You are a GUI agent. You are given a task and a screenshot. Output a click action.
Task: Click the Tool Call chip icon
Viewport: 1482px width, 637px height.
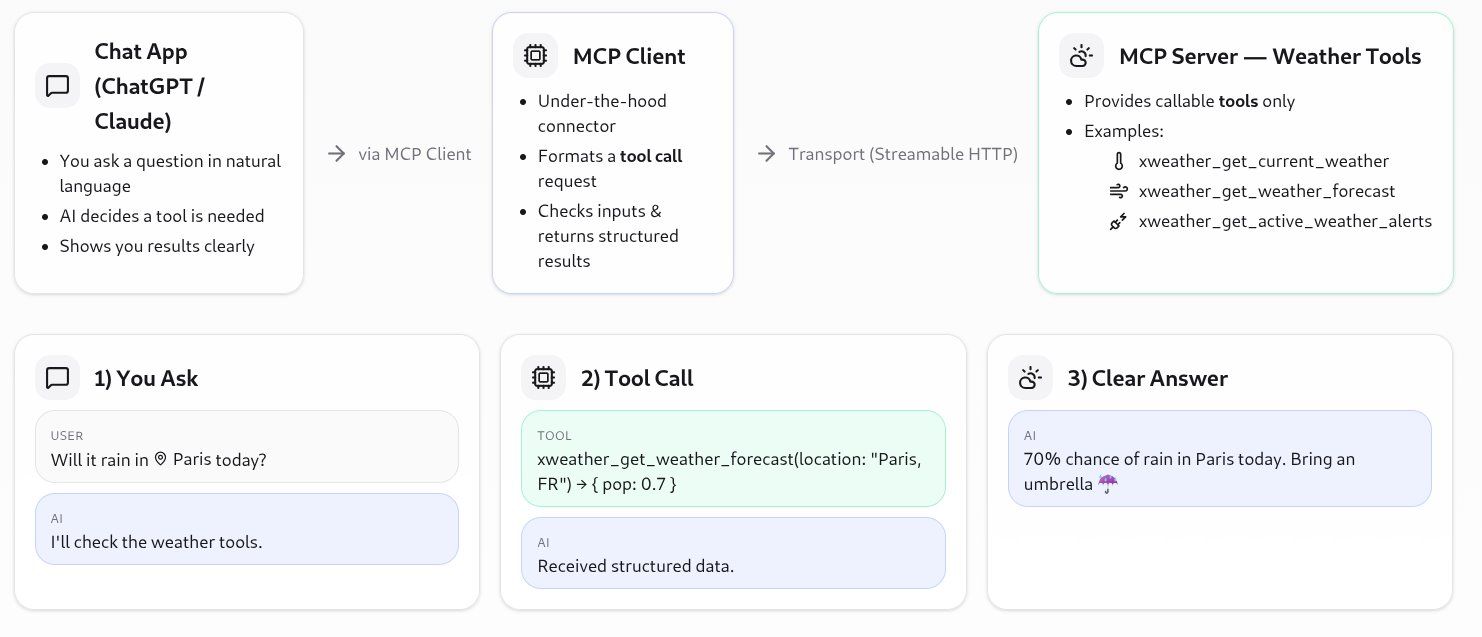pyautogui.click(x=543, y=378)
